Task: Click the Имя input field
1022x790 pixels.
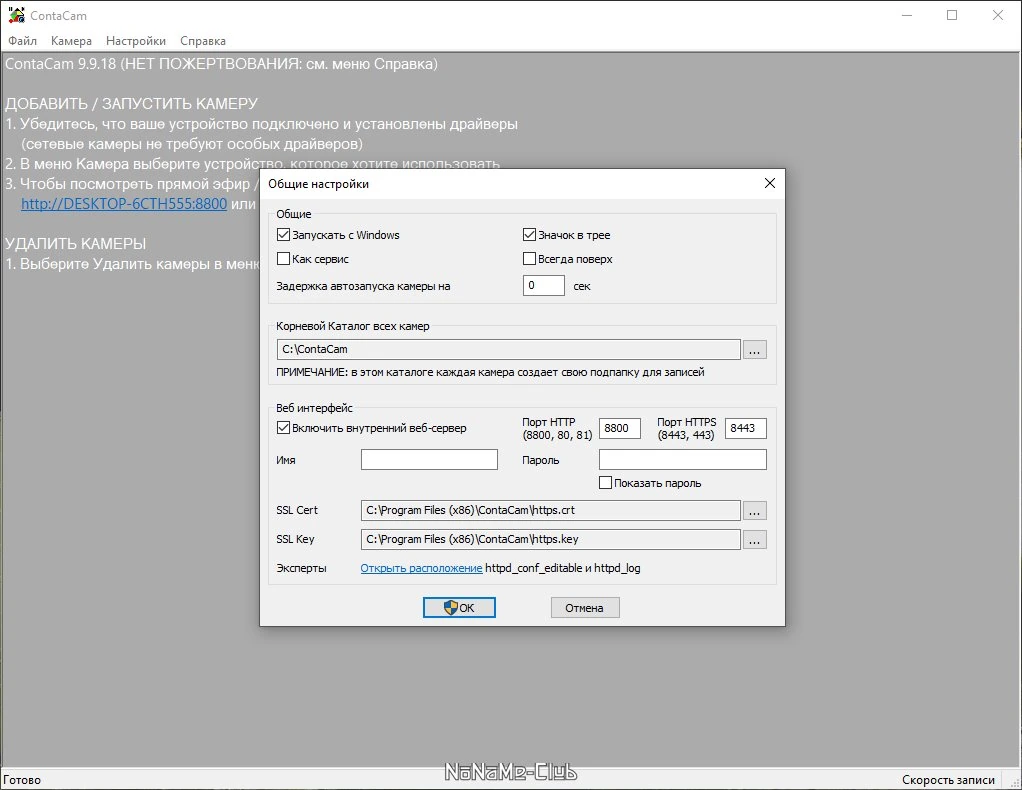Action: click(429, 460)
